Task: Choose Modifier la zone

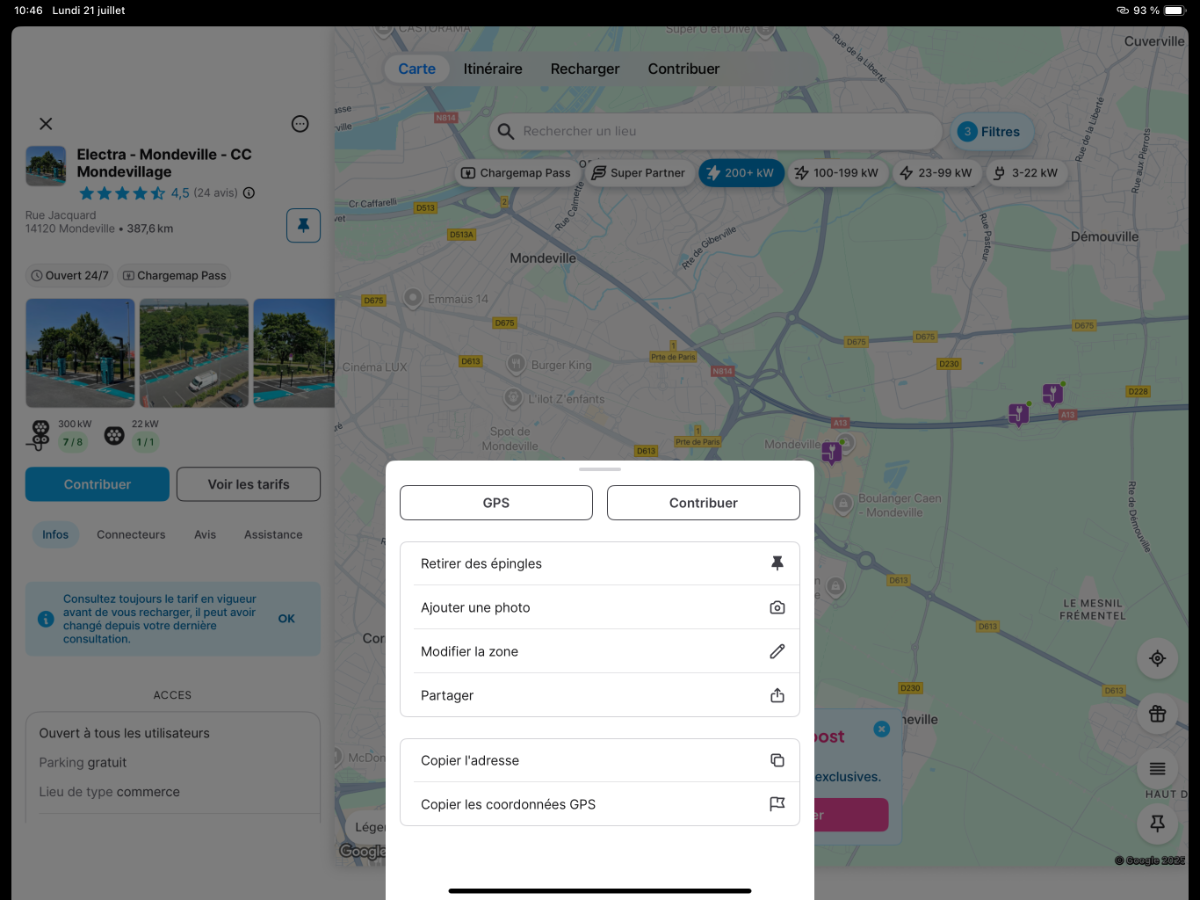Action: click(600, 652)
